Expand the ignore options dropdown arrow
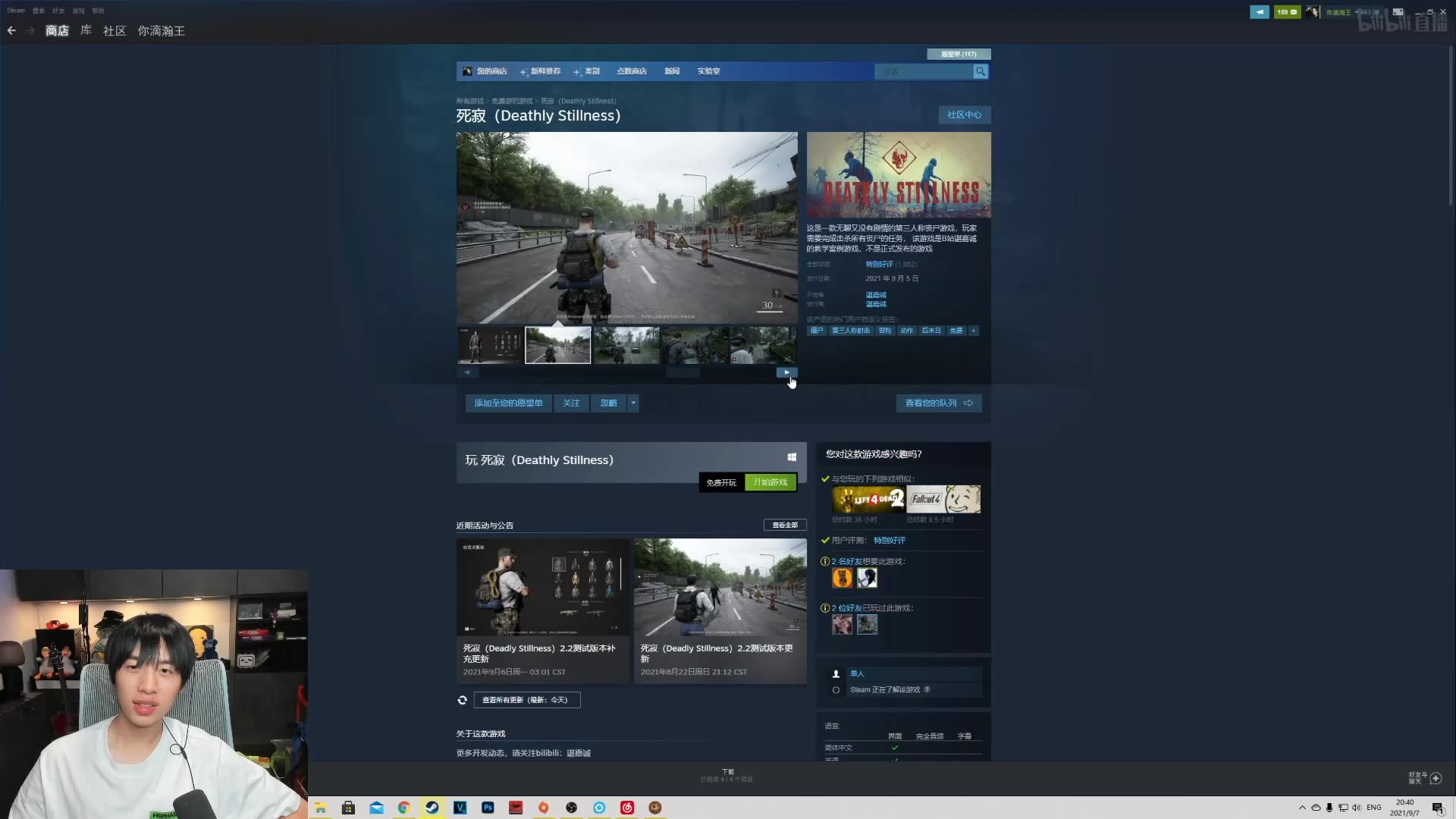1456x819 pixels. pos(633,403)
